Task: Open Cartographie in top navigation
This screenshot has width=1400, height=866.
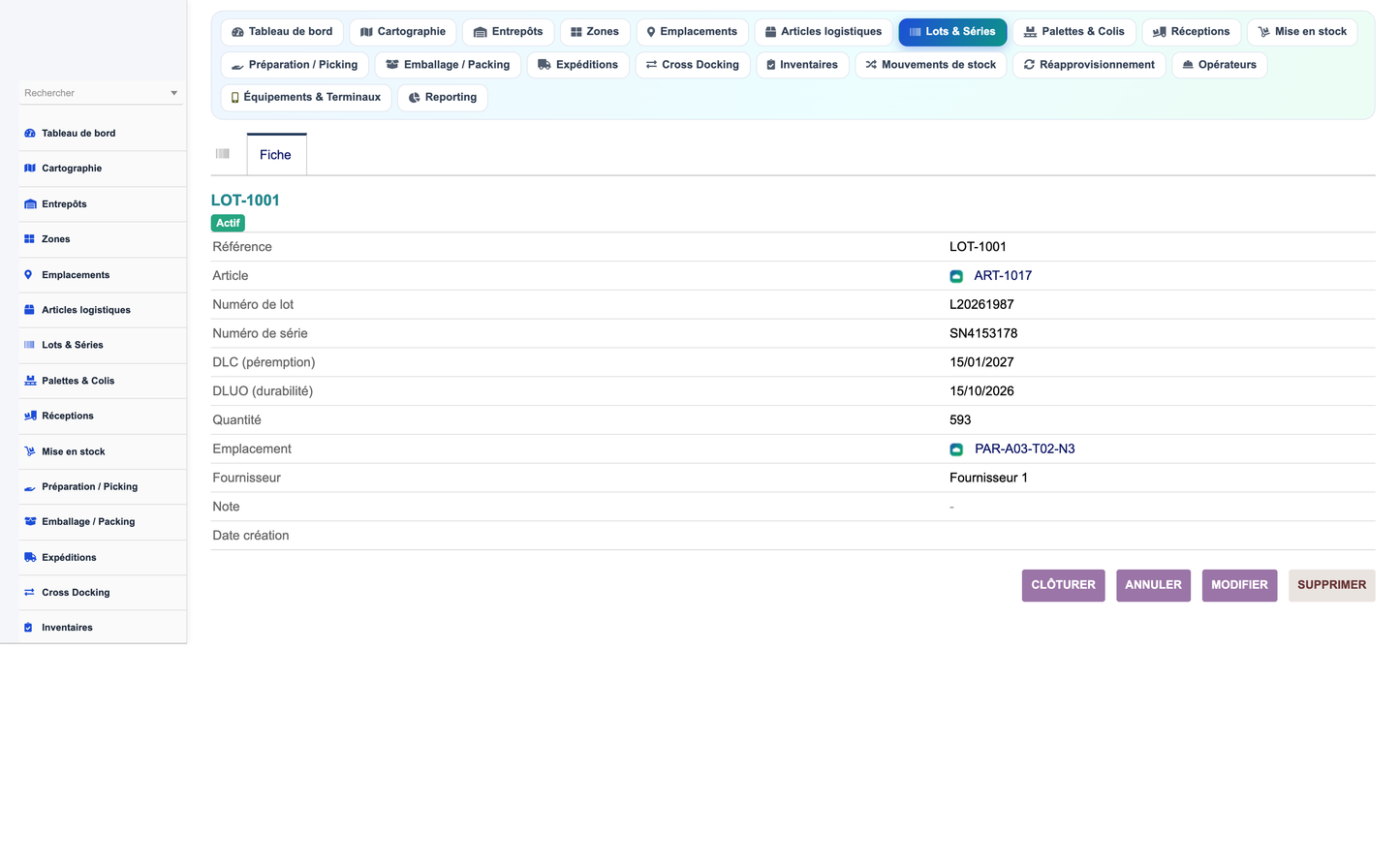Action: coord(403,32)
